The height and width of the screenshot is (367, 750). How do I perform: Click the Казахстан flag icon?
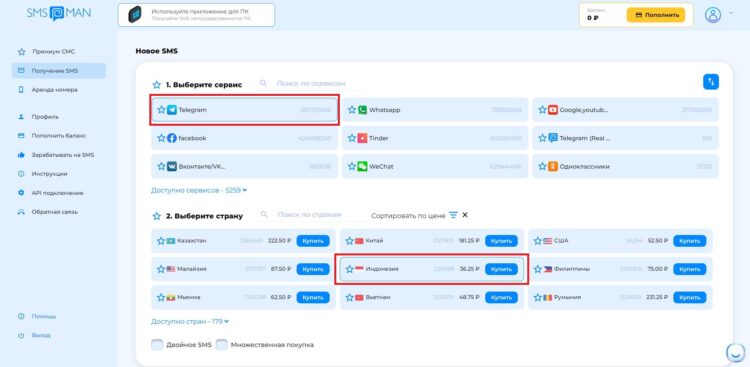click(x=170, y=241)
